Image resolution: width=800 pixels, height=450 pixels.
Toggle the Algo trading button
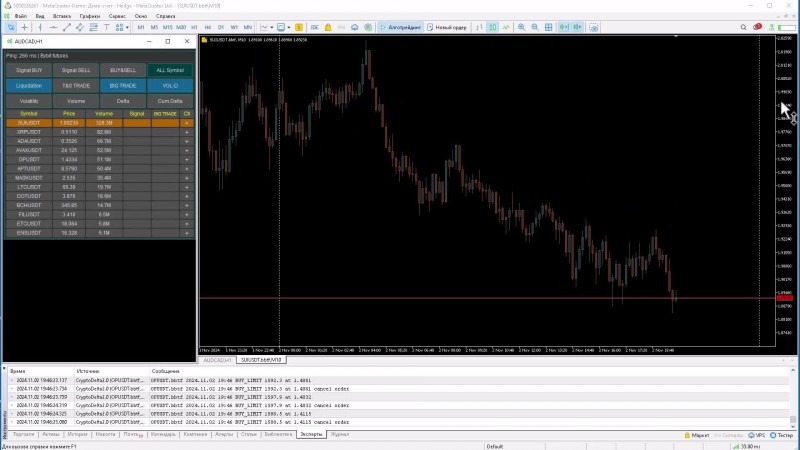click(x=401, y=28)
